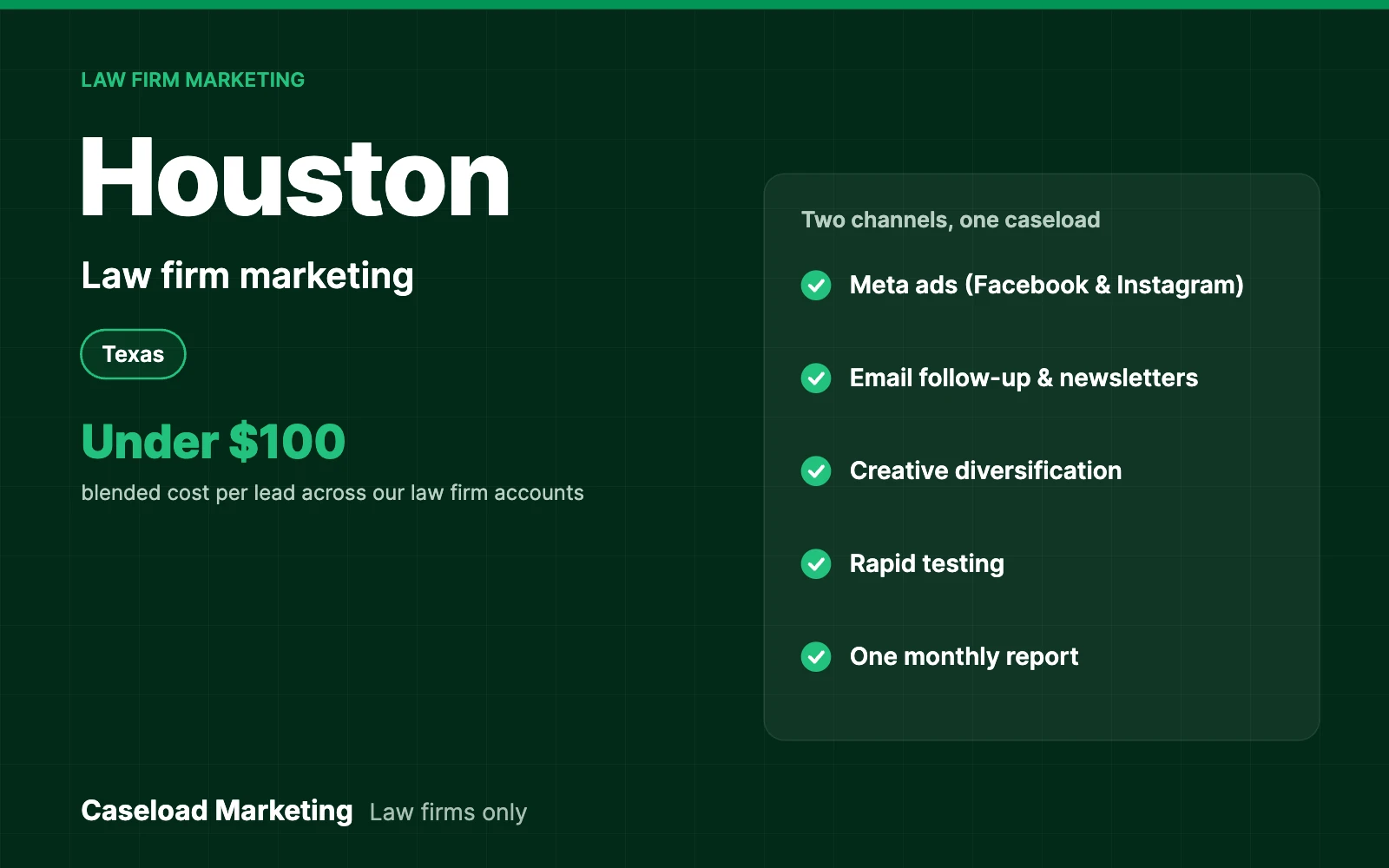Image resolution: width=1389 pixels, height=868 pixels.
Task: Click the One monthly report text
Action: point(964,656)
